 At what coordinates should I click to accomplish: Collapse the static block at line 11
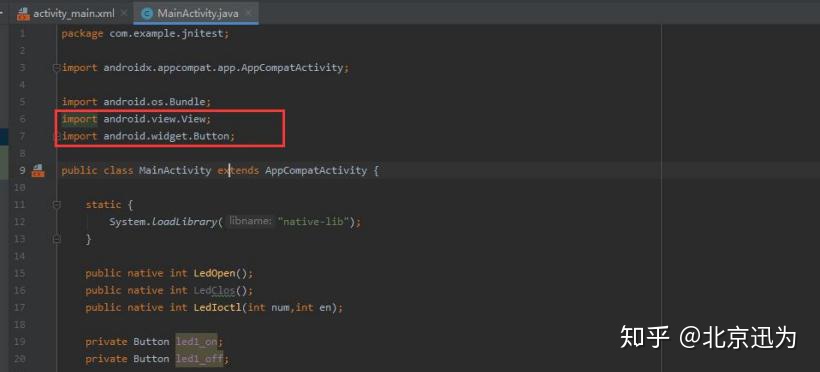pos(56,205)
